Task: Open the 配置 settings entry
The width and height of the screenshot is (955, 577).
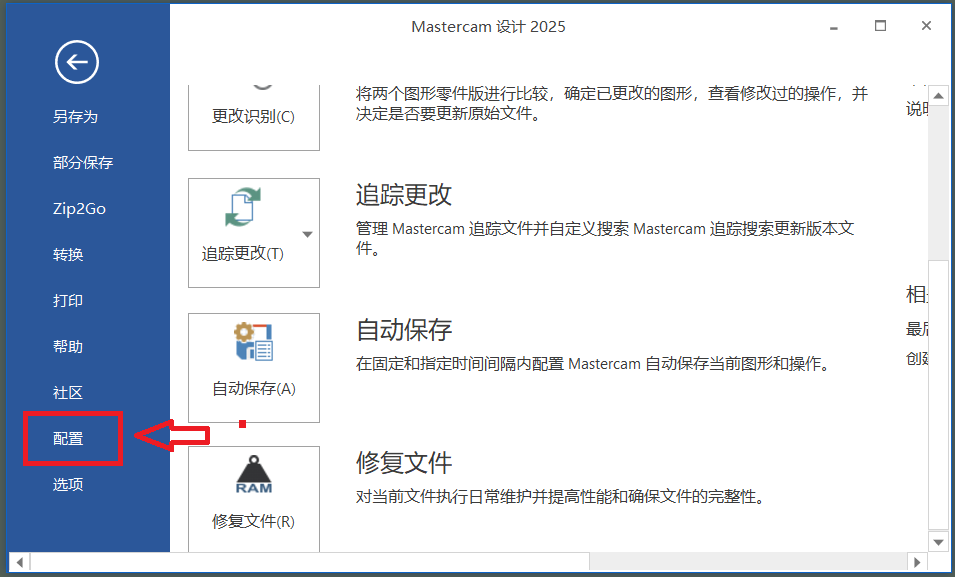Action: pyautogui.click(x=68, y=439)
